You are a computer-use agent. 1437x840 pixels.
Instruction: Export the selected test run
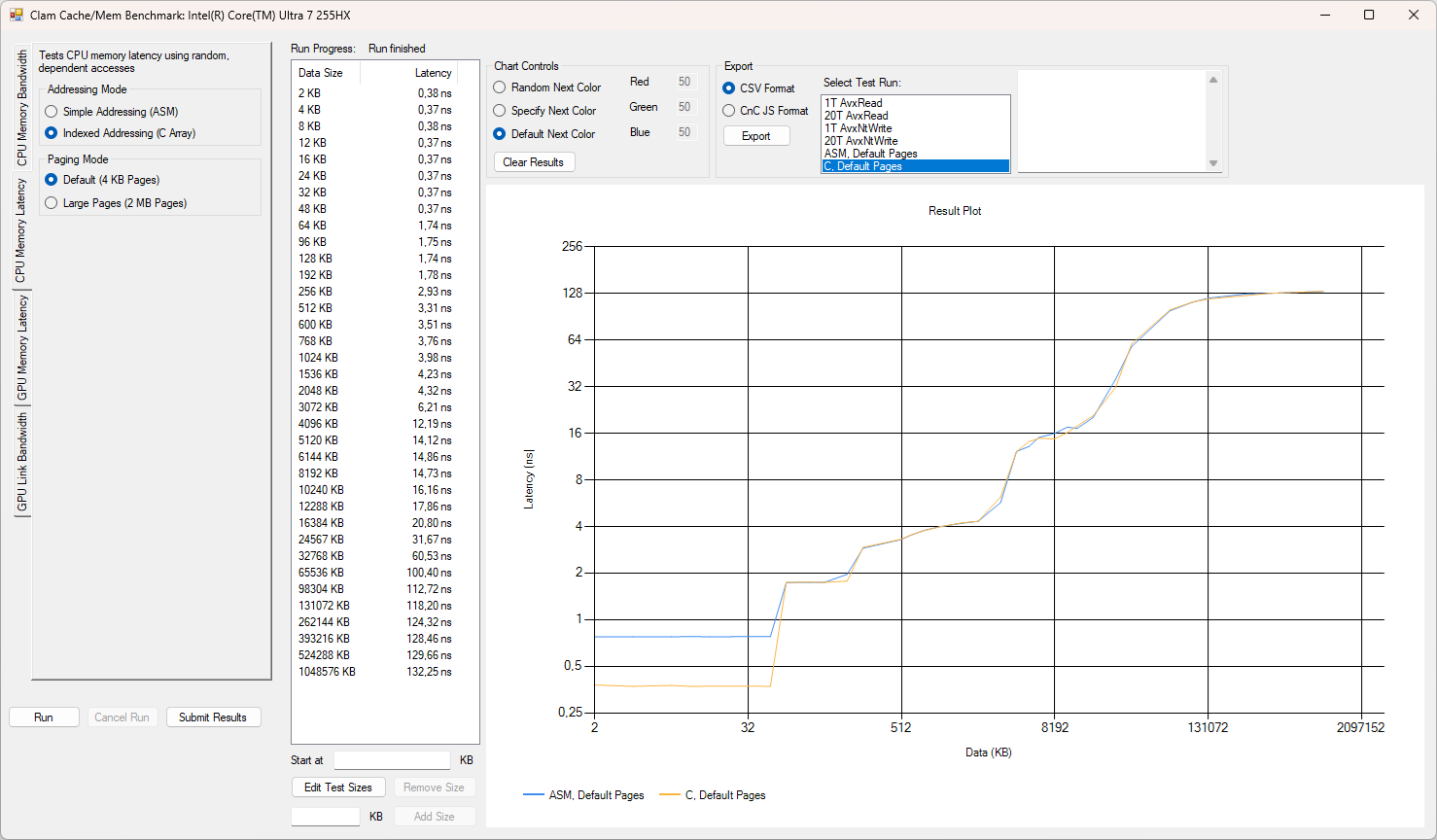[x=755, y=136]
